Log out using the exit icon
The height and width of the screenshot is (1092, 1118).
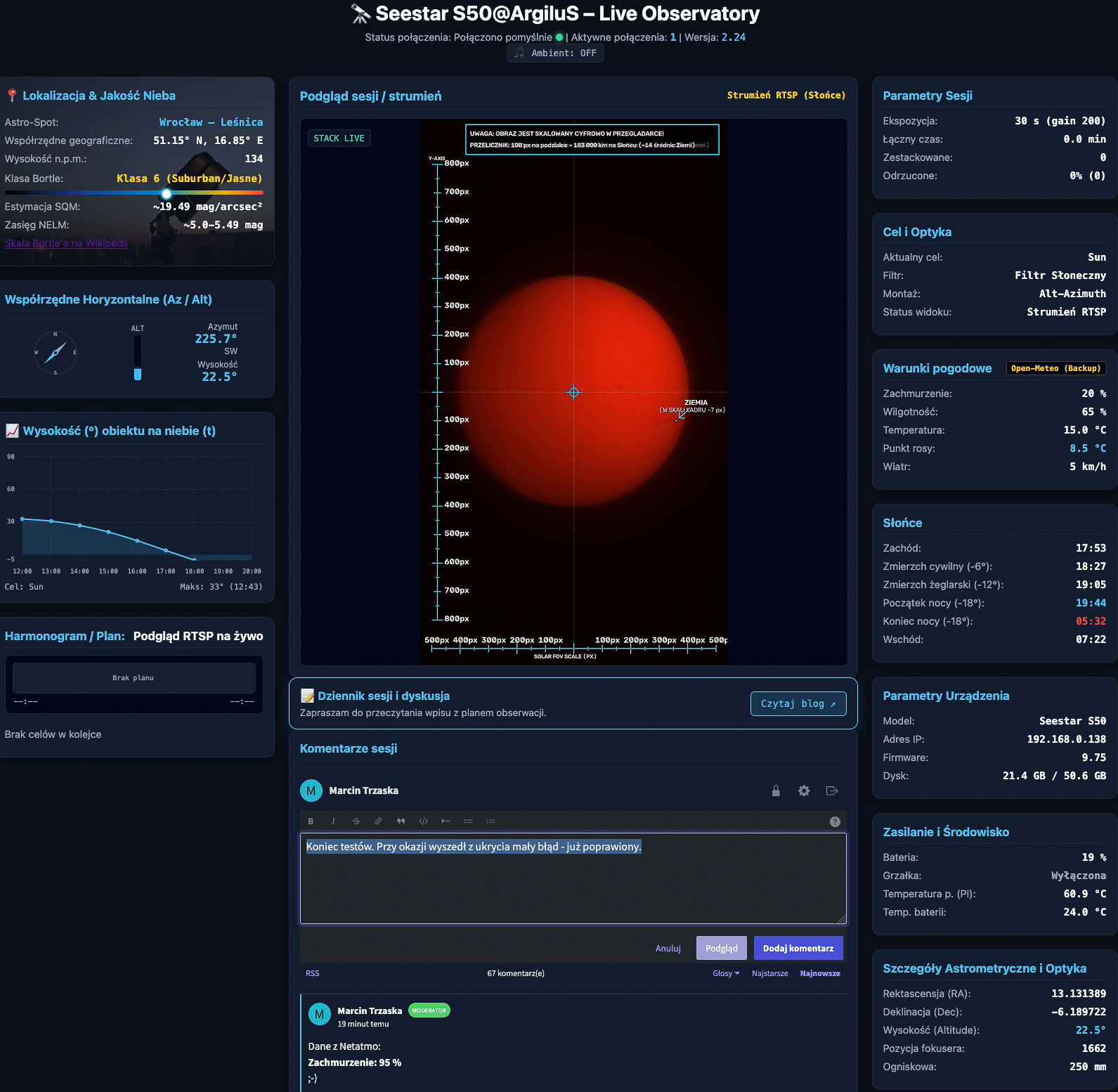point(832,791)
